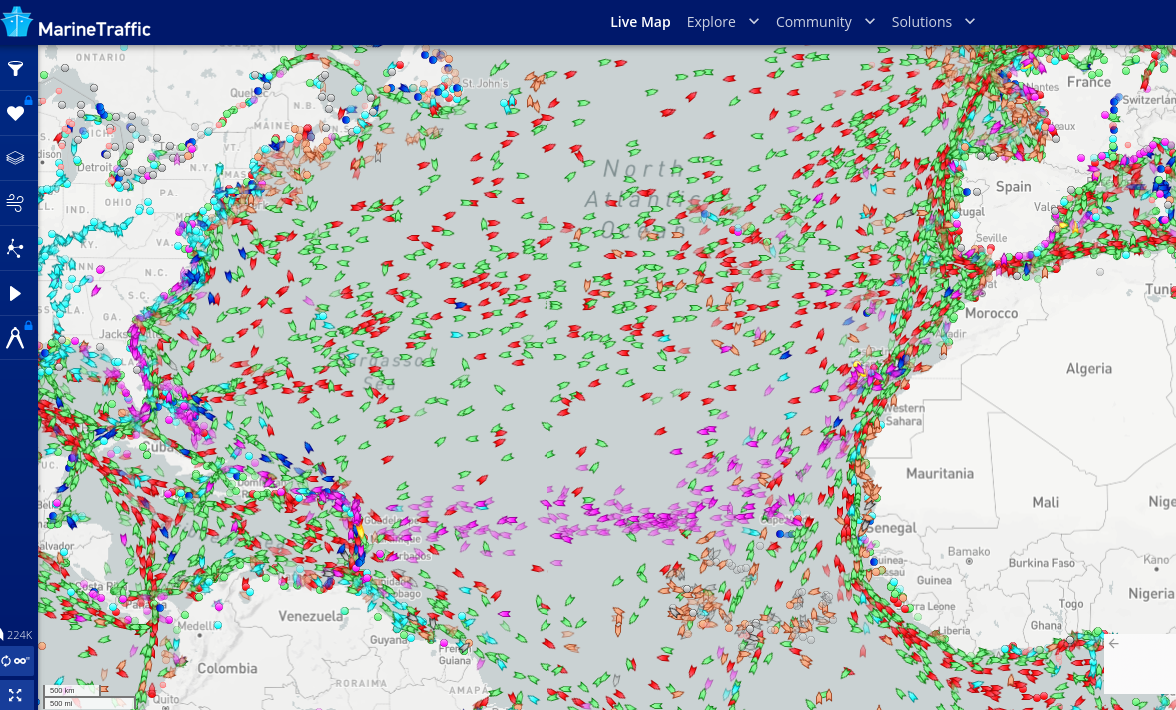Click the Algeria label on the map
Image resolution: width=1176 pixels, height=710 pixels.
pos(1088,369)
